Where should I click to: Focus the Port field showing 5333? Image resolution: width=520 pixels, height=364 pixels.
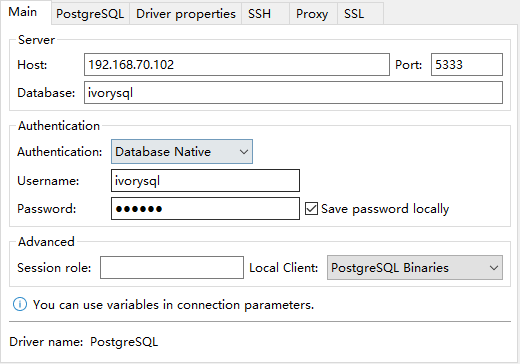point(467,64)
